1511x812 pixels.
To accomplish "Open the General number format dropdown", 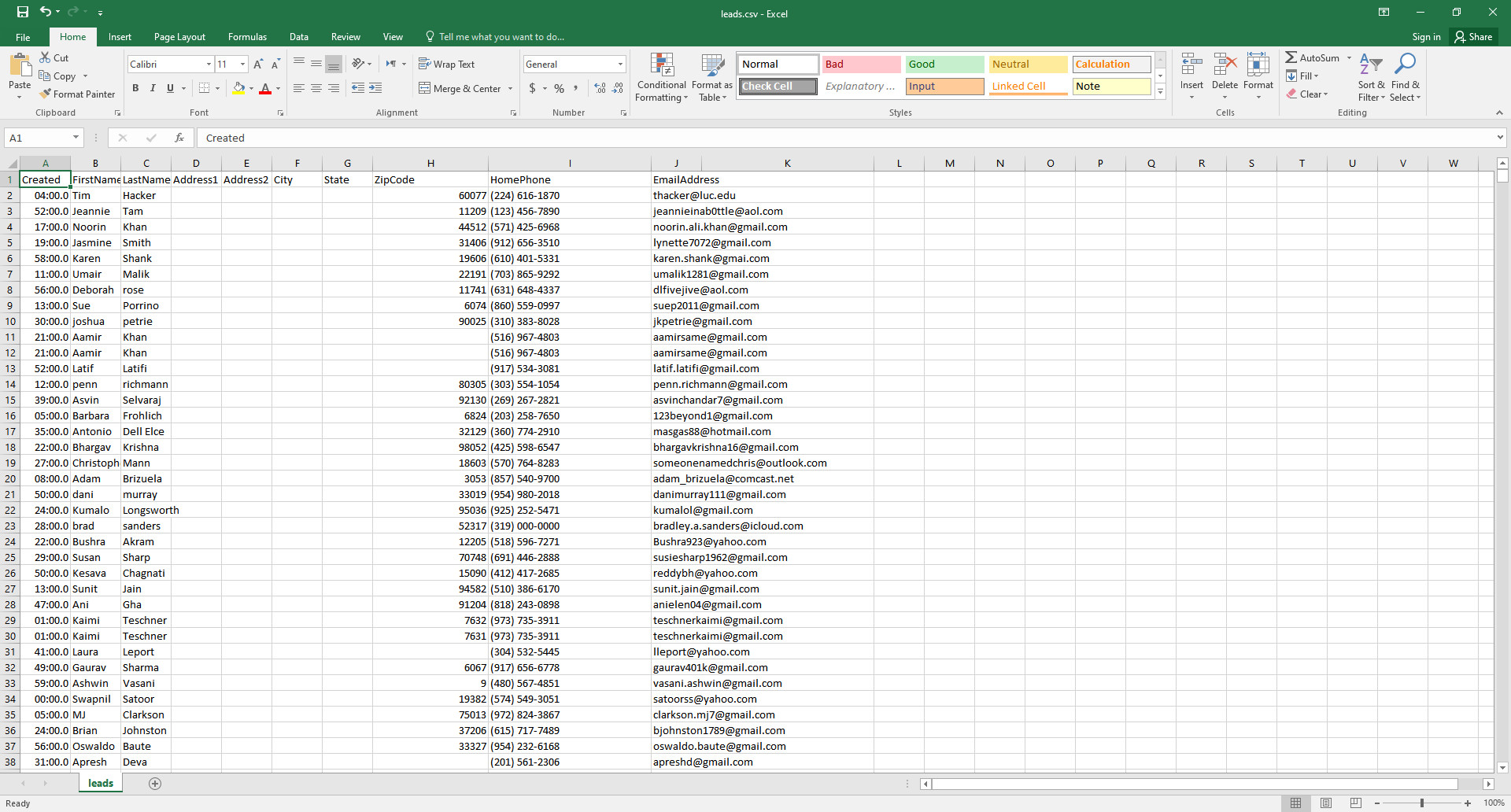I will pos(620,65).
